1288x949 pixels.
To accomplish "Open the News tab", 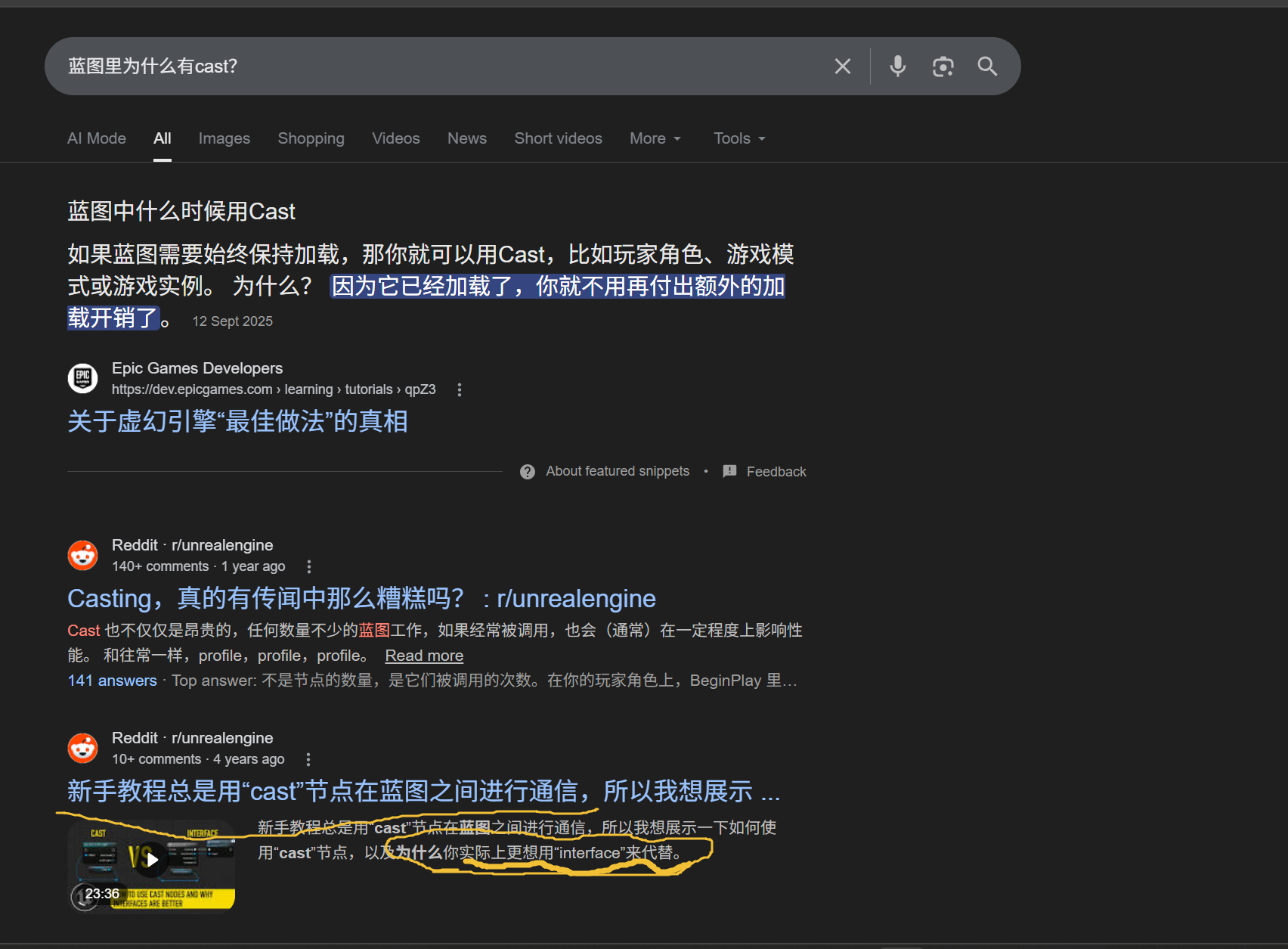I will [x=467, y=138].
